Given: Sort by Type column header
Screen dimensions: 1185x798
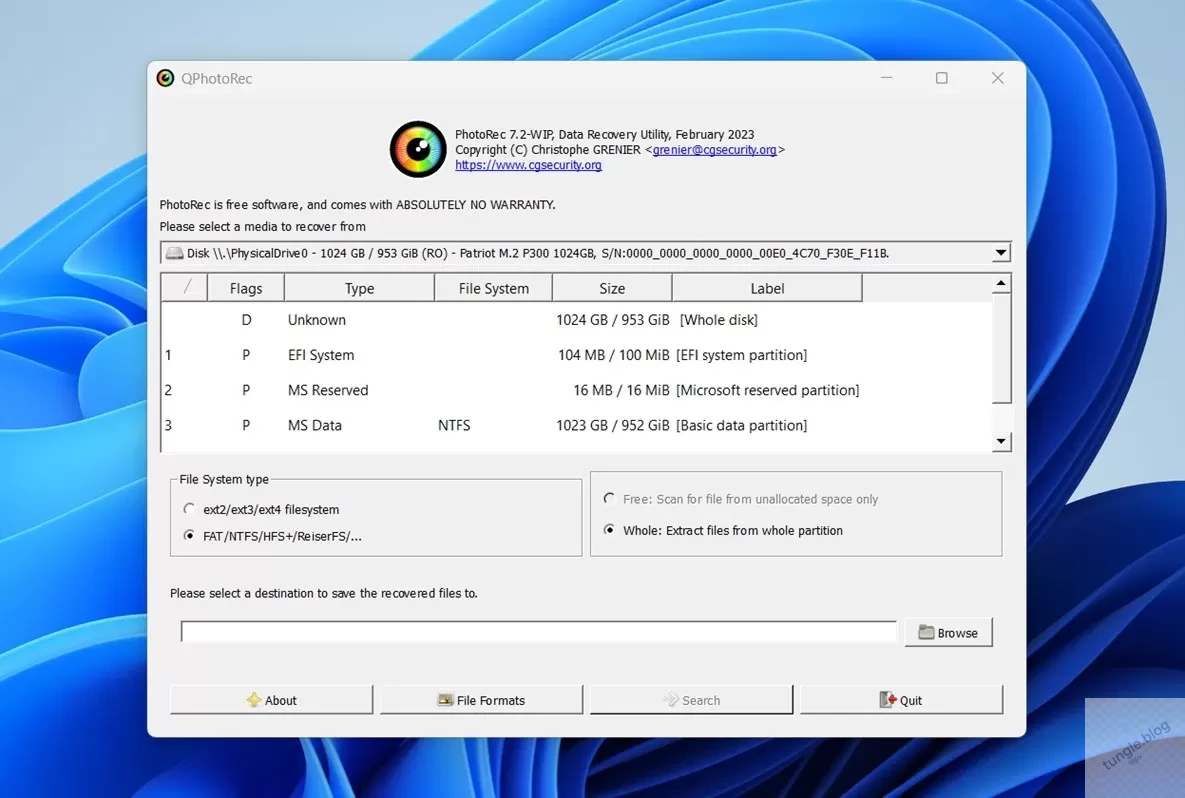Looking at the screenshot, I should pos(359,288).
